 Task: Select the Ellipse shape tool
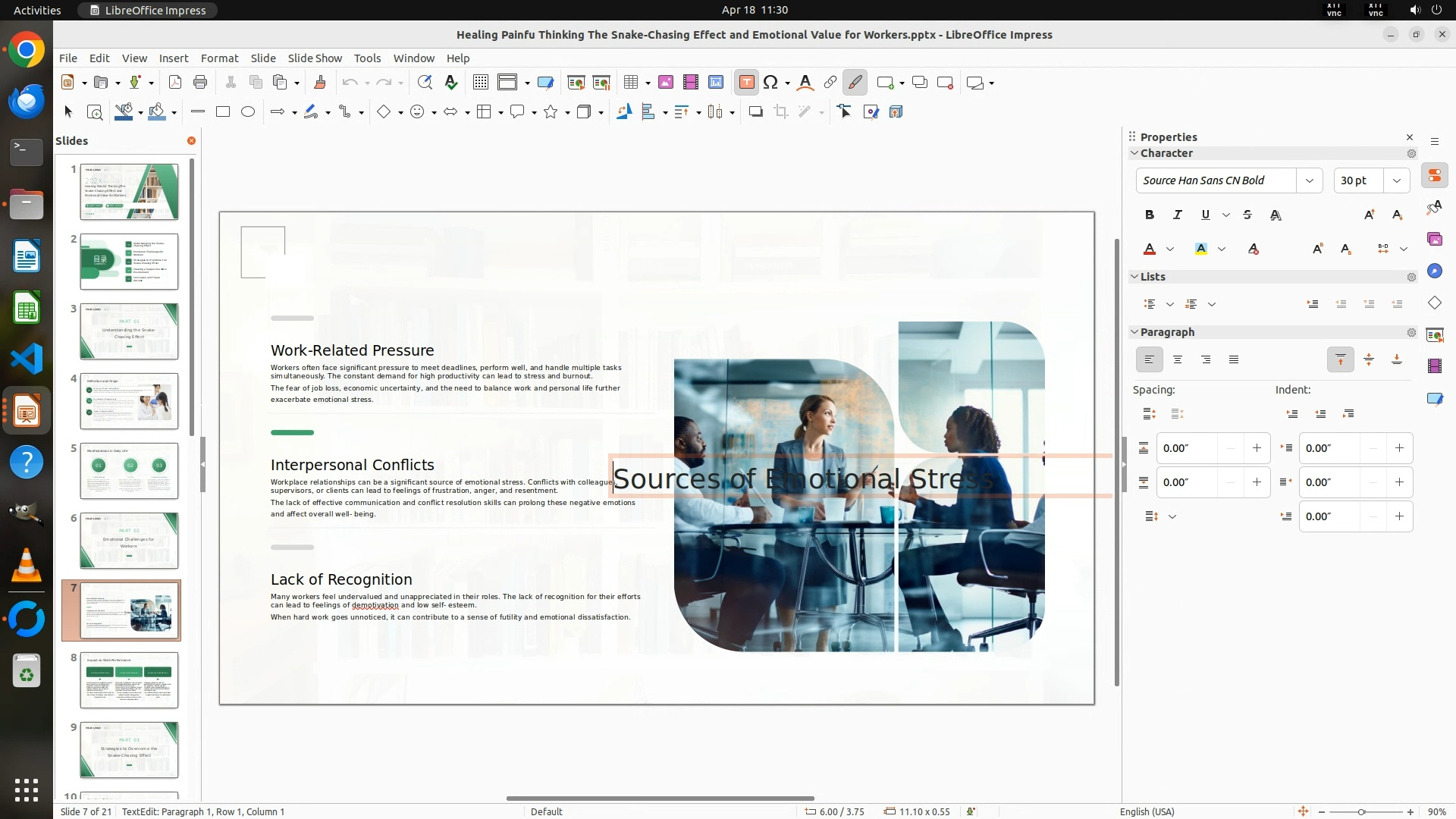(x=248, y=112)
